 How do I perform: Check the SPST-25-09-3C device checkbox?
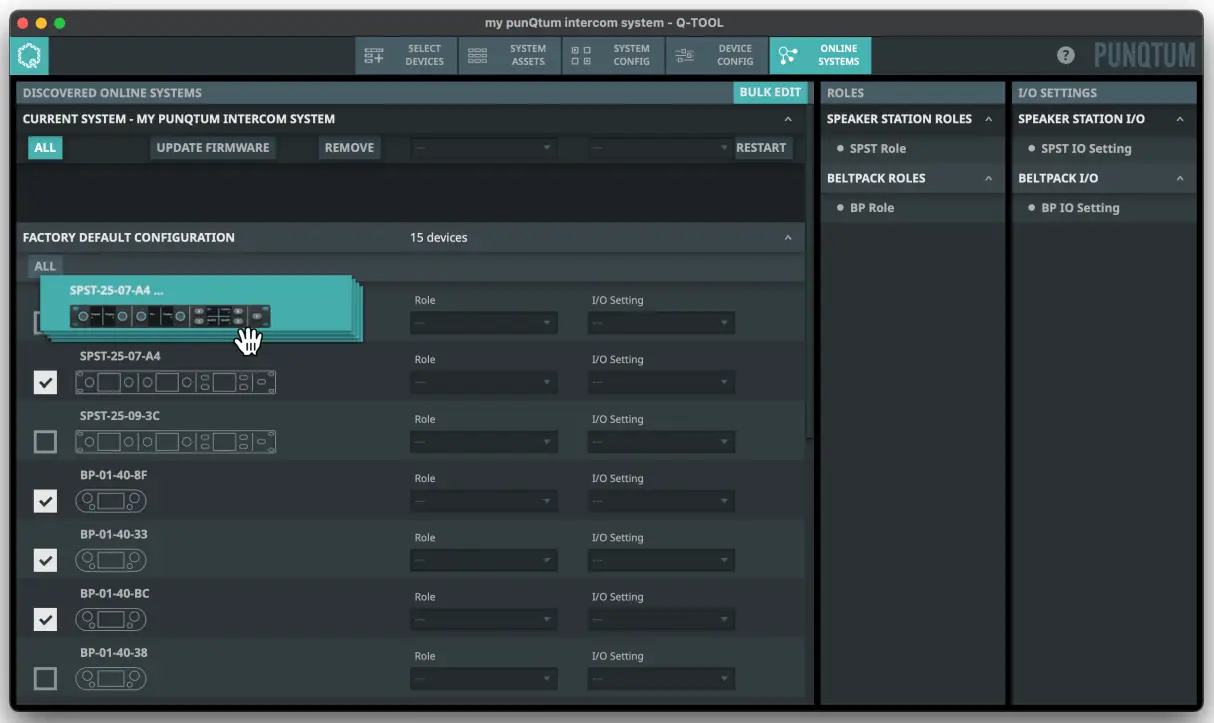(45, 442)
